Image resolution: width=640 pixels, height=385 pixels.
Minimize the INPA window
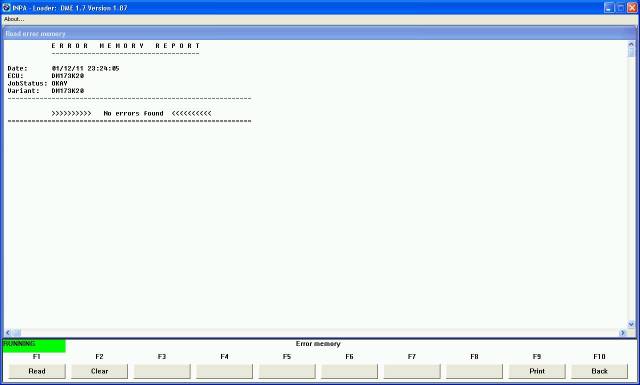click(609, 7)
